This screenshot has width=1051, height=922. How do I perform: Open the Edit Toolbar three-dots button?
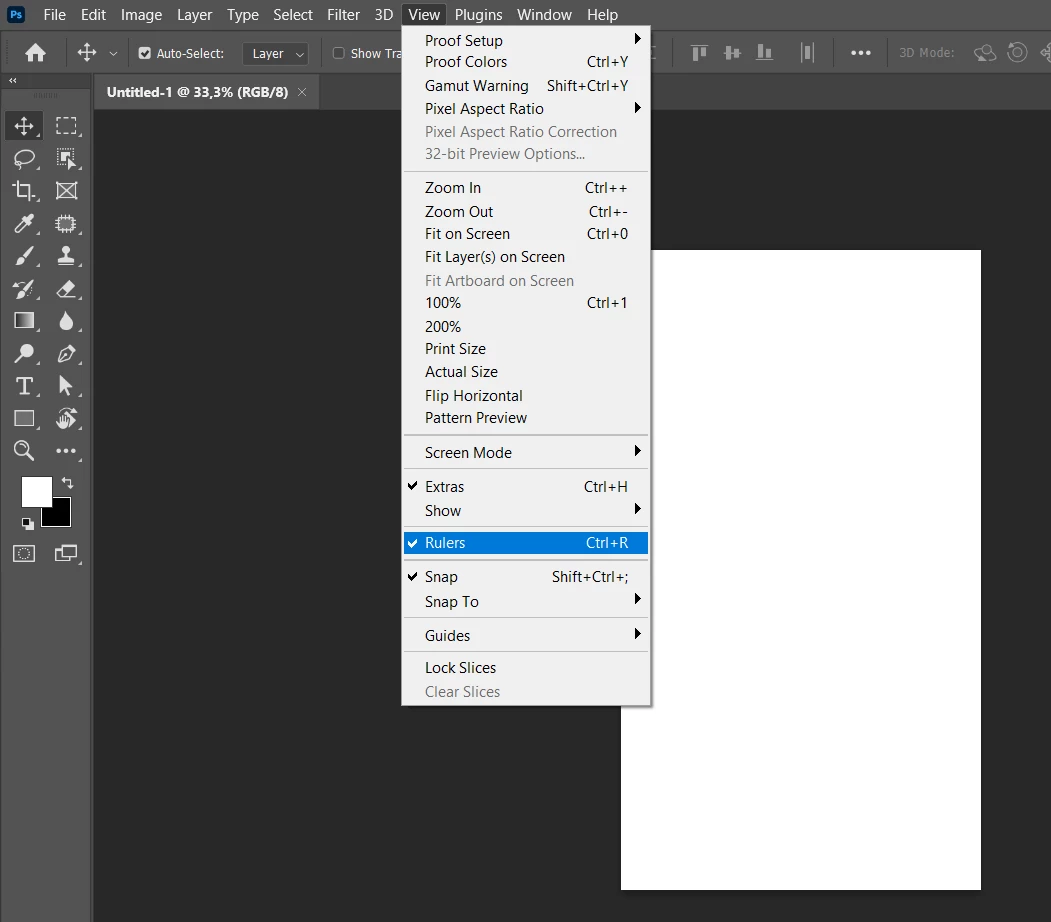click(x=66, y=451)
